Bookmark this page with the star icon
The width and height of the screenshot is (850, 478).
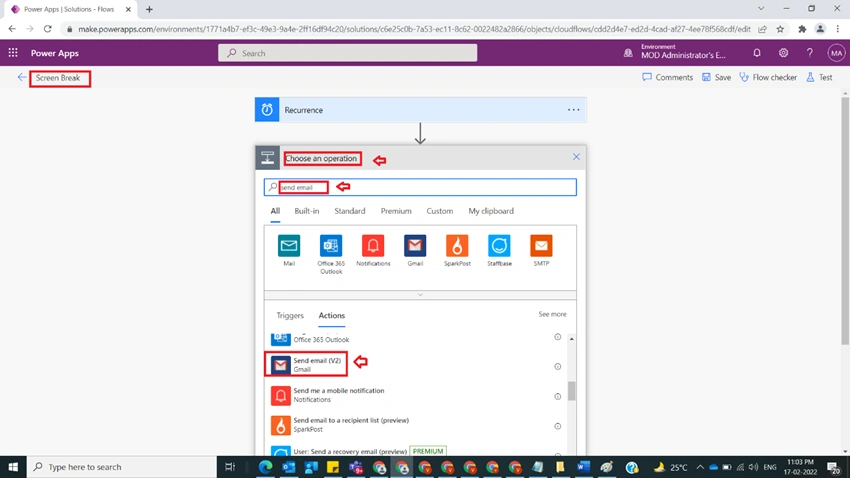click(x=780, y=29)
